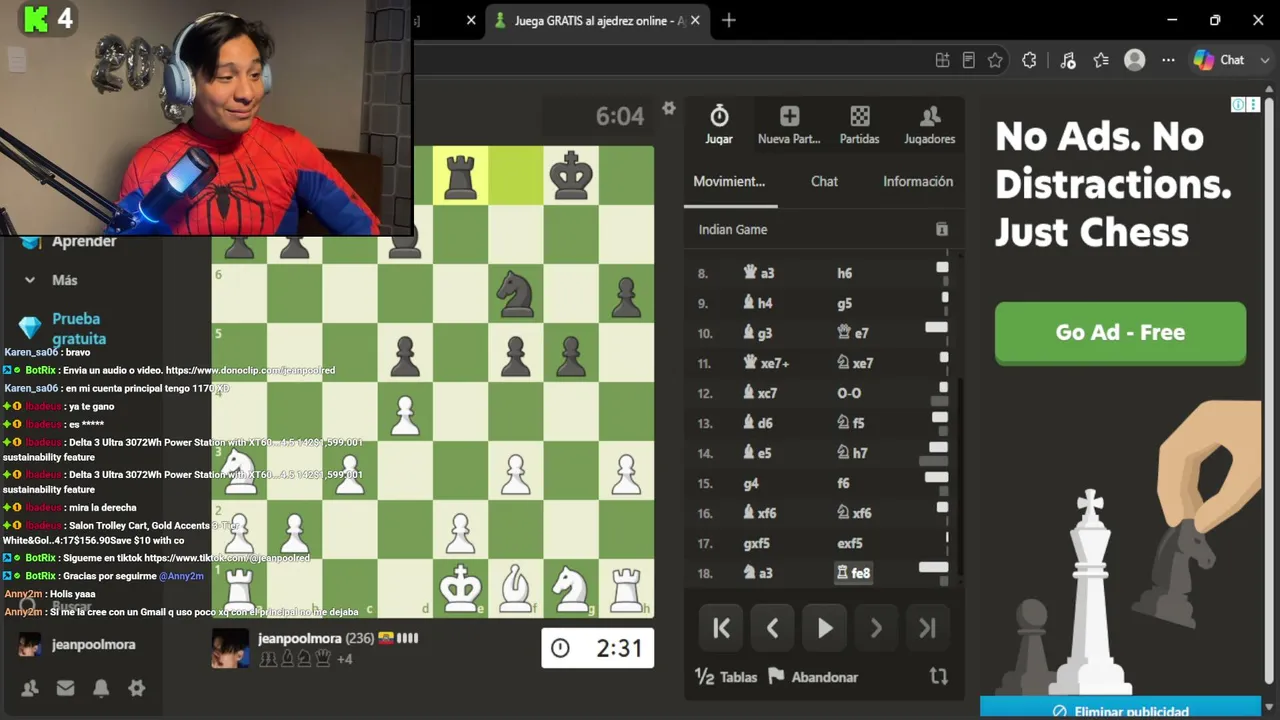
Task: Select the black knight on f6
Action: click(x=516, y=294)
